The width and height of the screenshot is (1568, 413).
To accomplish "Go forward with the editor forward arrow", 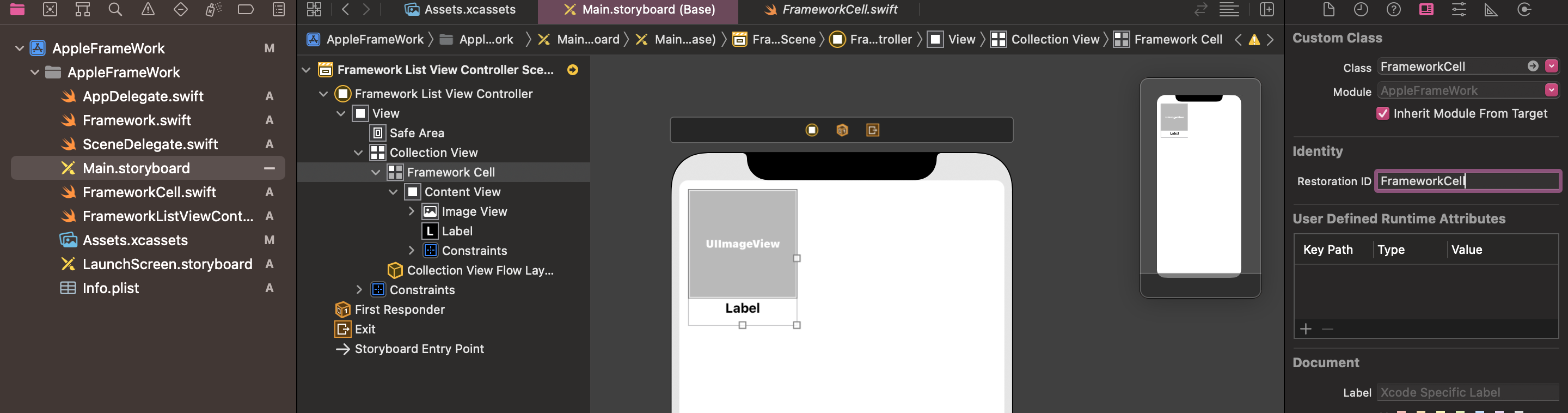I will coord(366,9).
